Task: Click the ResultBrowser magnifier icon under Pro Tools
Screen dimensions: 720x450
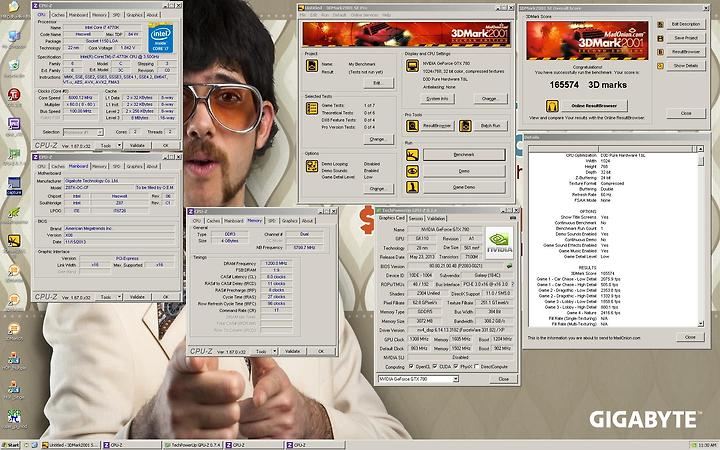Action: (x=412, y=125)
